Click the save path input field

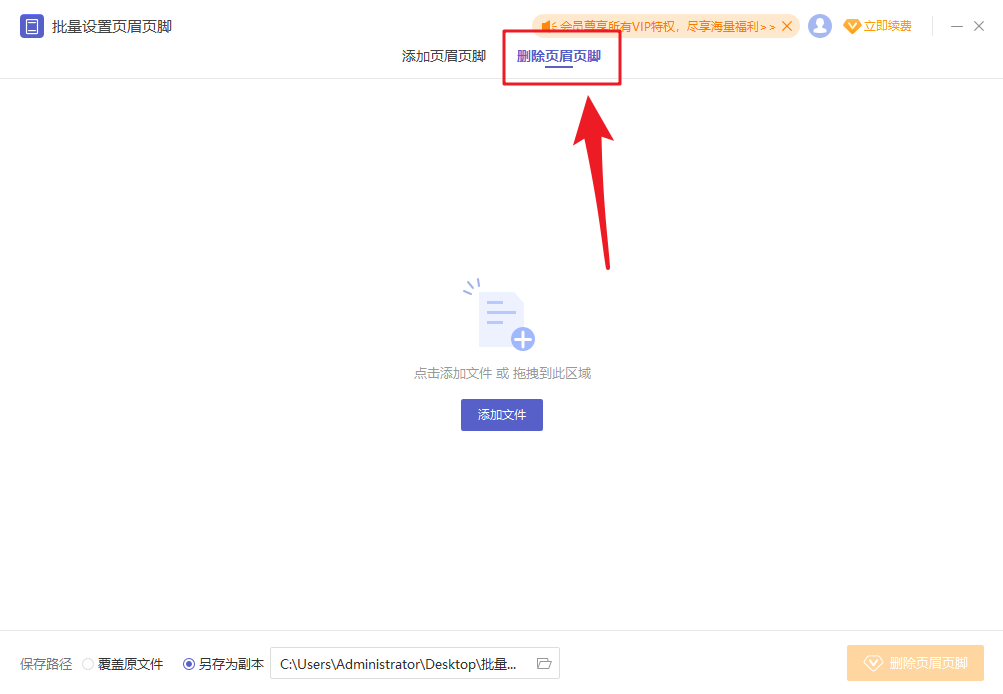400,663
